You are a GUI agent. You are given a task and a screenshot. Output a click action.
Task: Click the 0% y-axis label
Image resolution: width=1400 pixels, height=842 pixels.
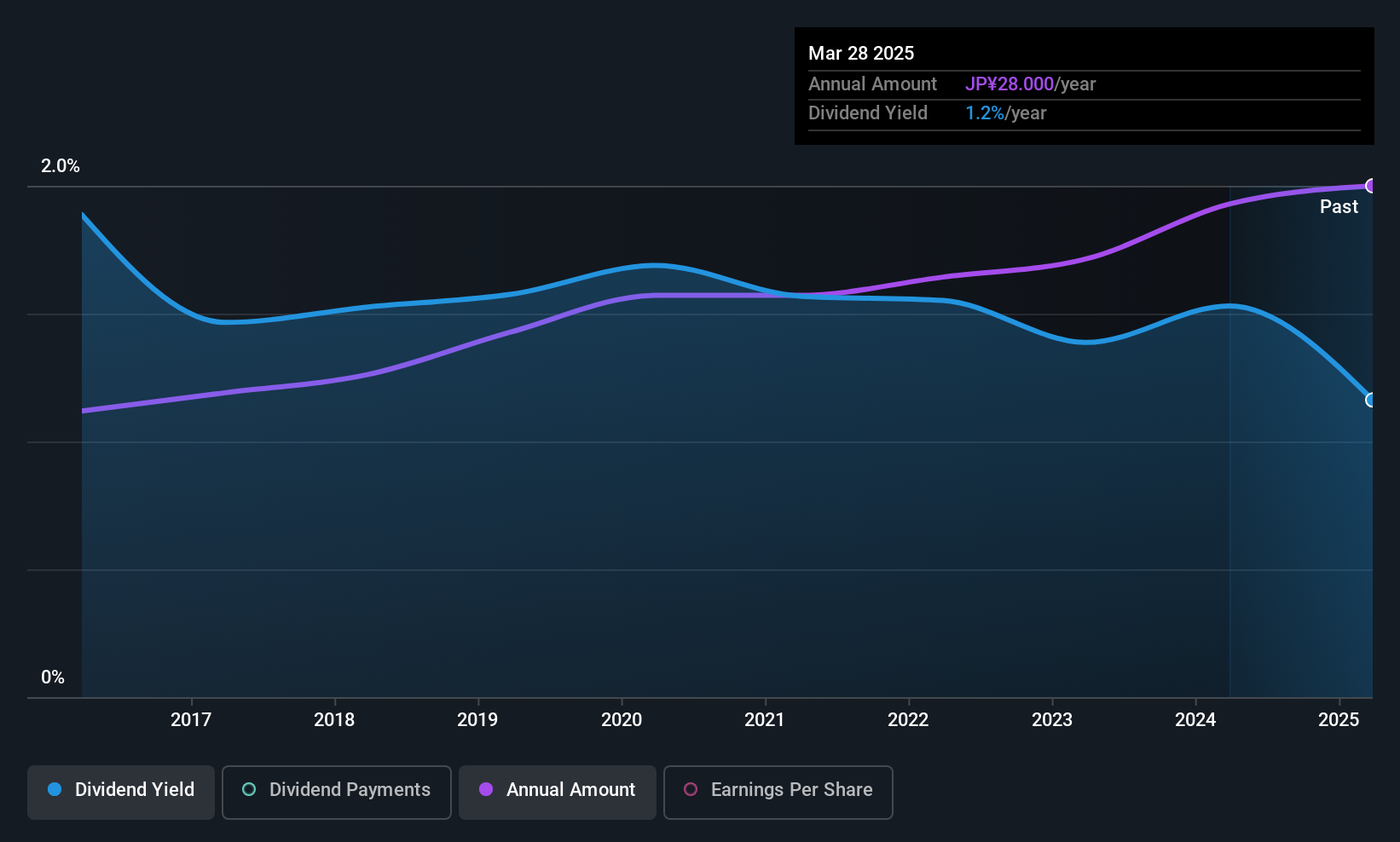tap(53, 678)
